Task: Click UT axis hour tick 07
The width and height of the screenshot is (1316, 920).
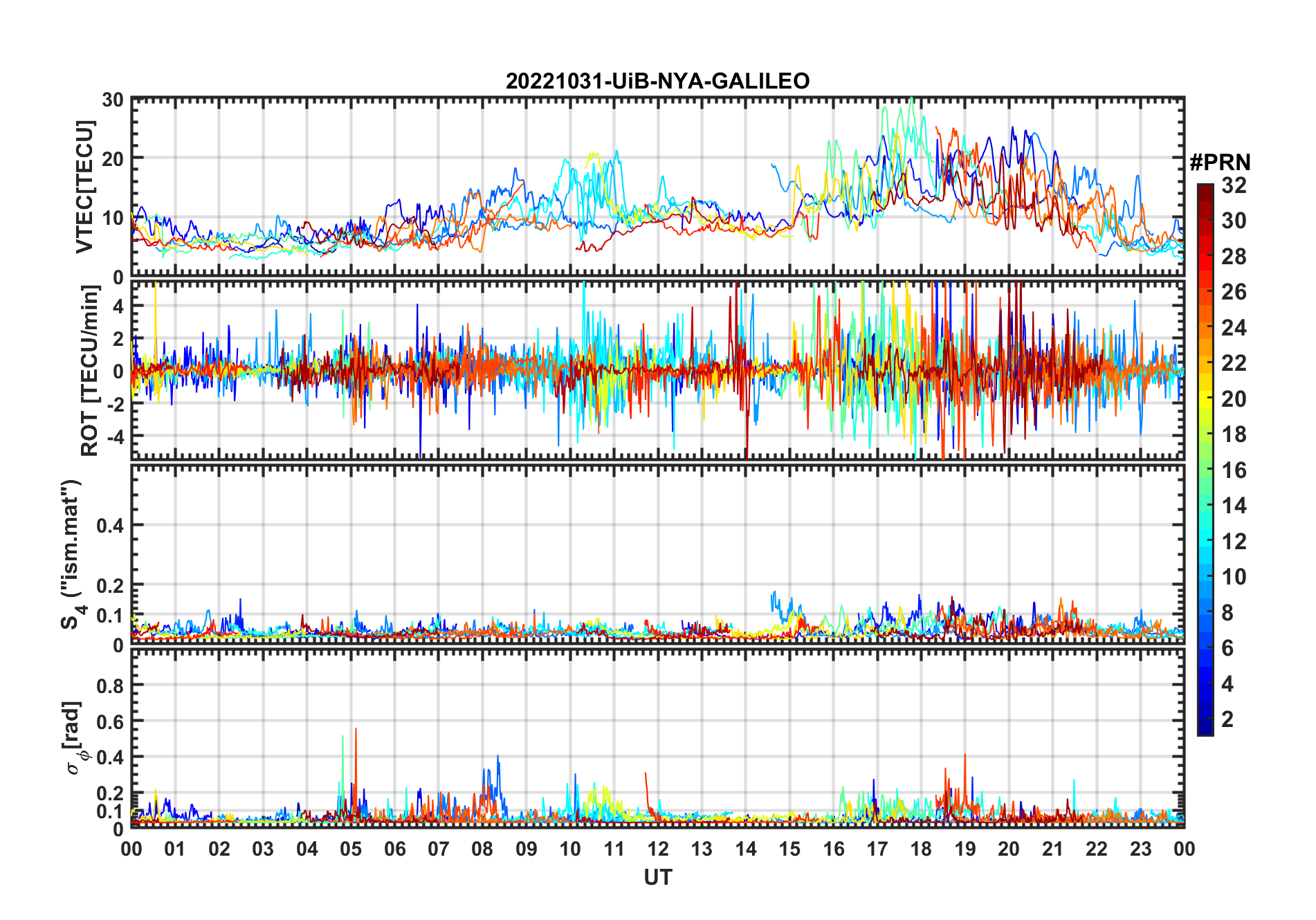Action: coord(439,849)
